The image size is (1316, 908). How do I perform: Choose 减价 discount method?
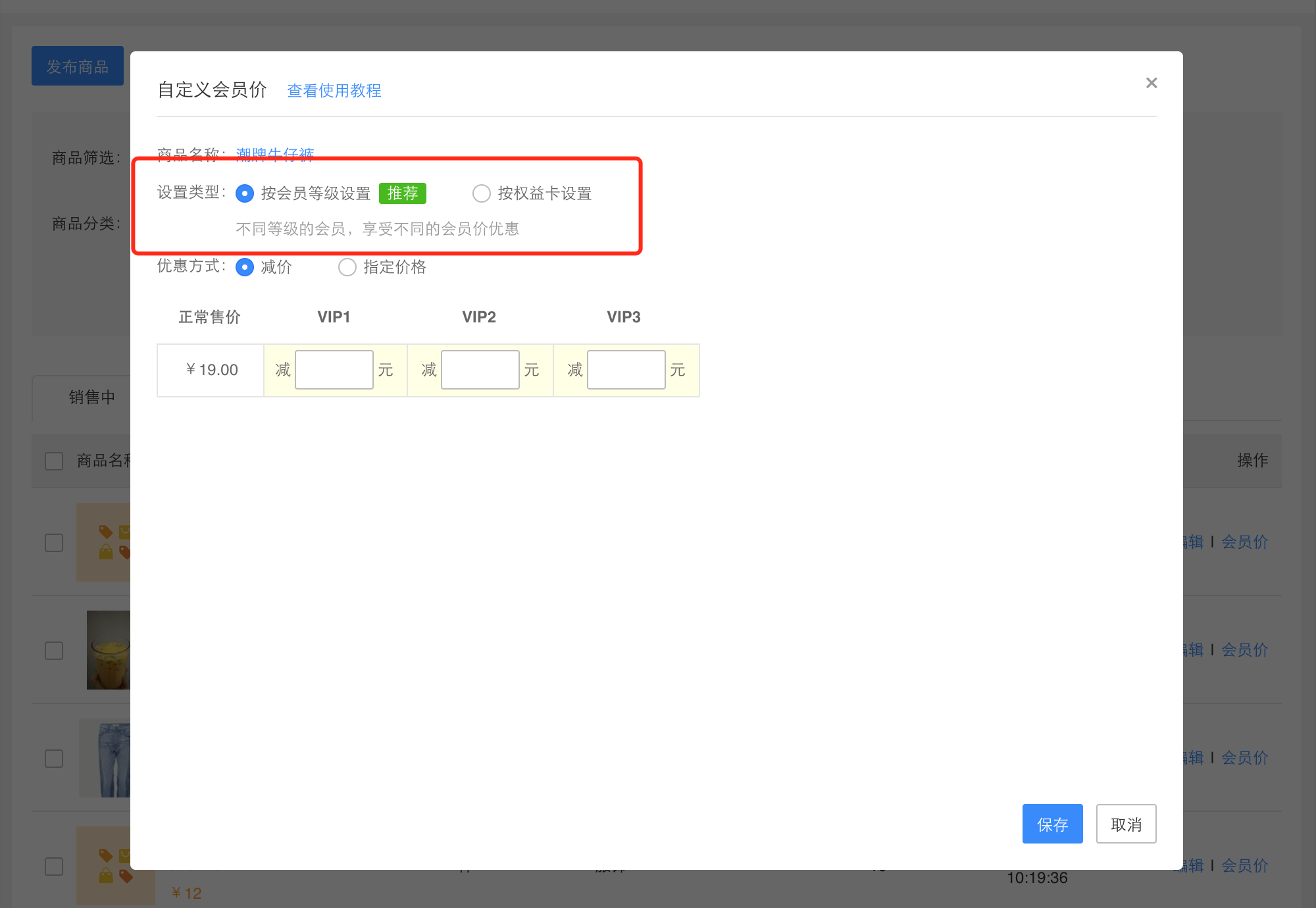245,267
